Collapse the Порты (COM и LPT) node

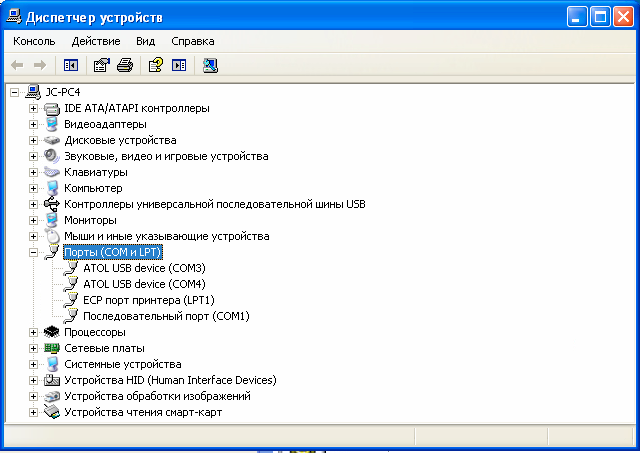[x=33, y=252]
